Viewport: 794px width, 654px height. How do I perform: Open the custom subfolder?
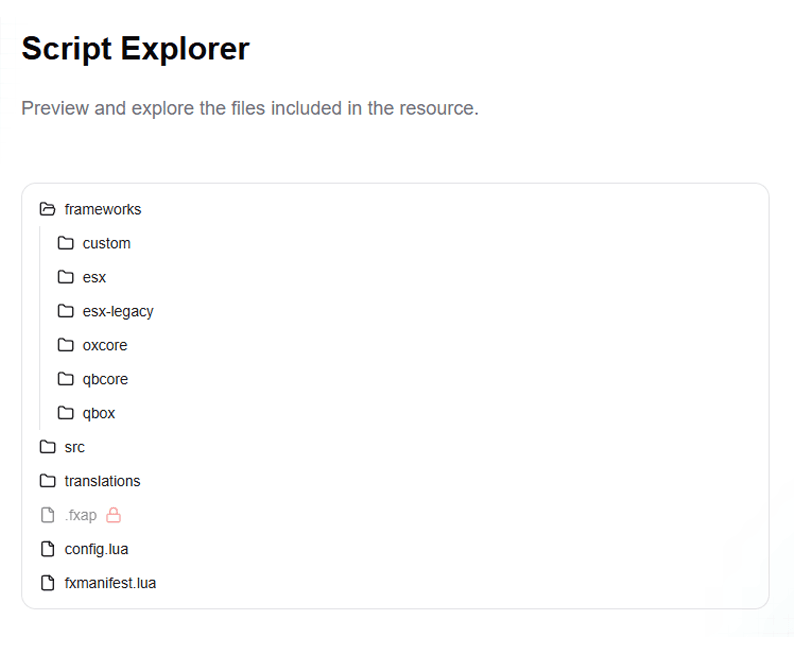[106, 243]
